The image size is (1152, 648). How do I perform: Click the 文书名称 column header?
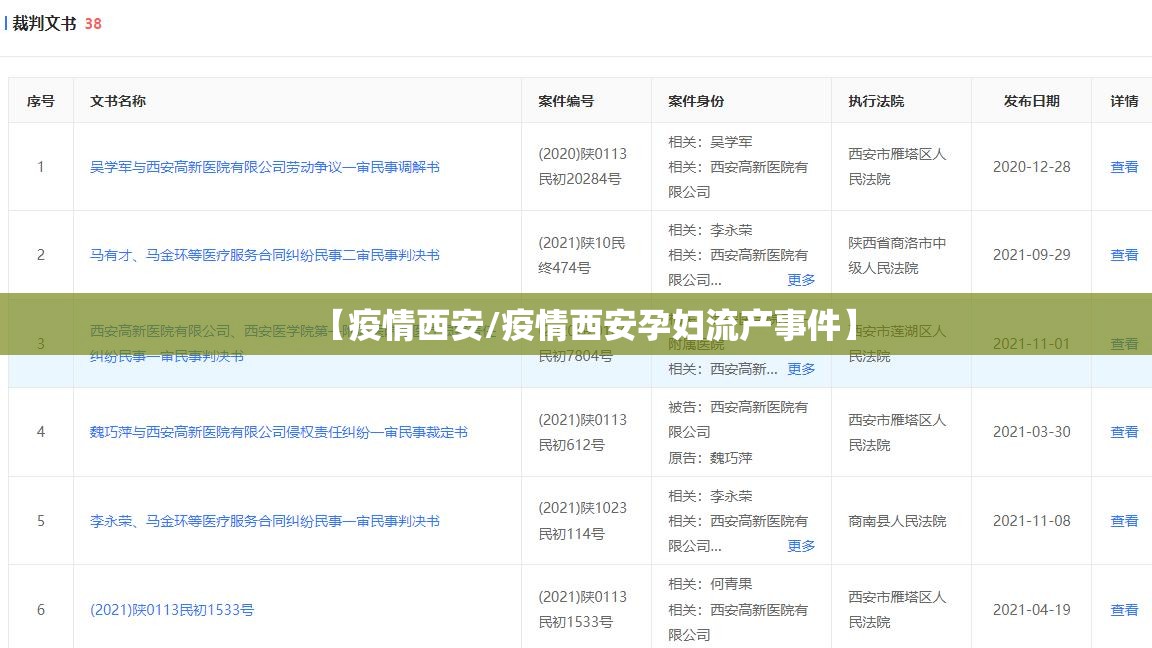point(118,101)
